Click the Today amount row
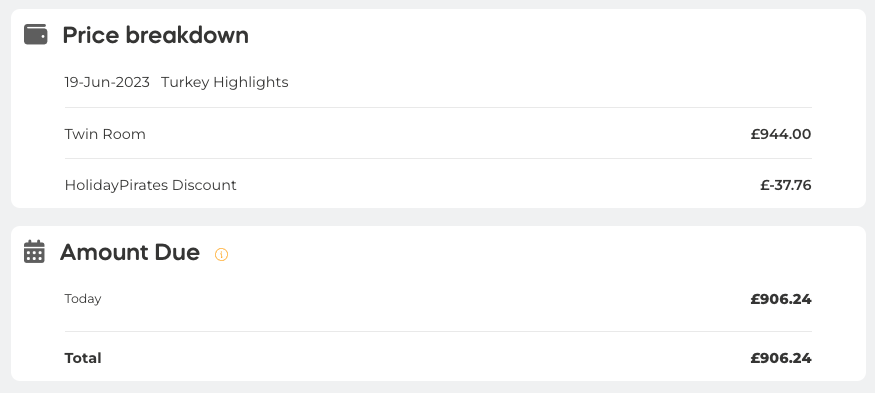 [x=438, y=299]
